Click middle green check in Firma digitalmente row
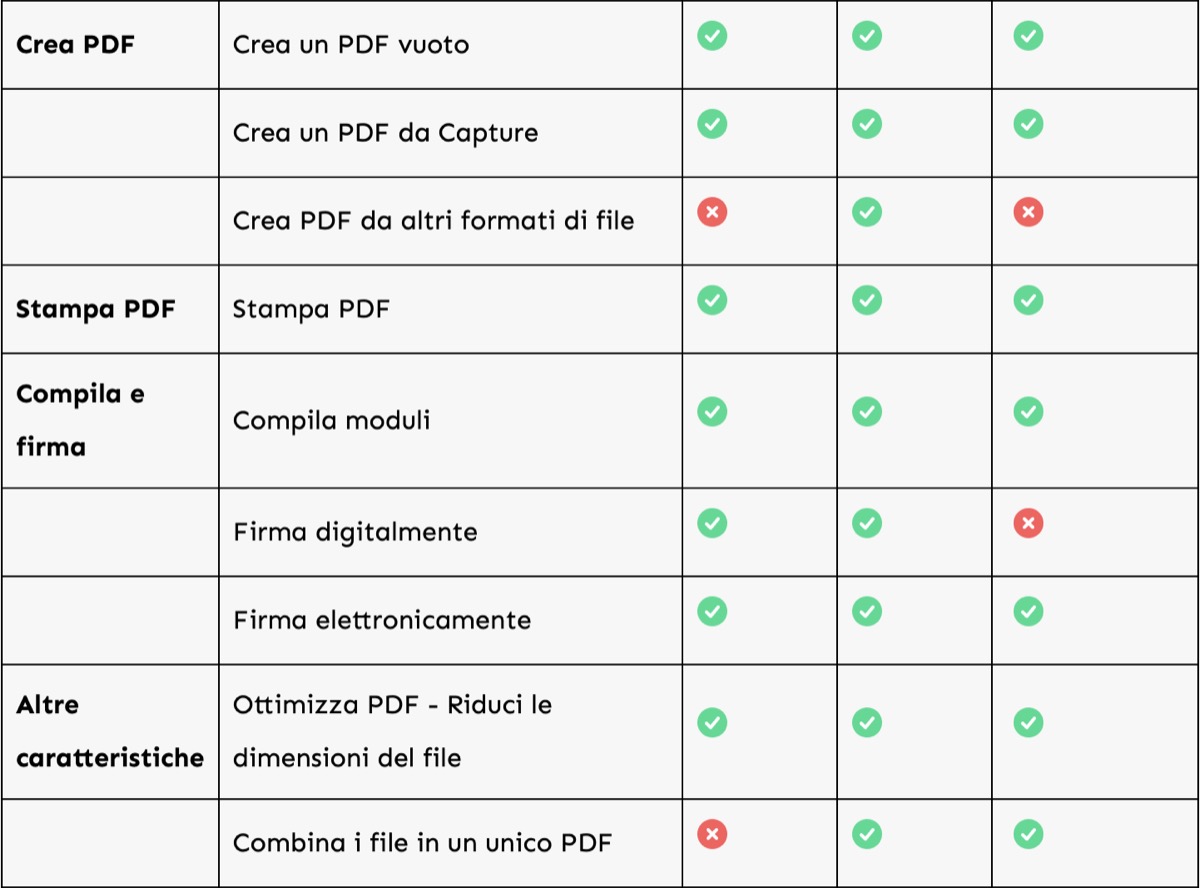1200x888 pixels. pyautogui.click(x=867, y=523)
